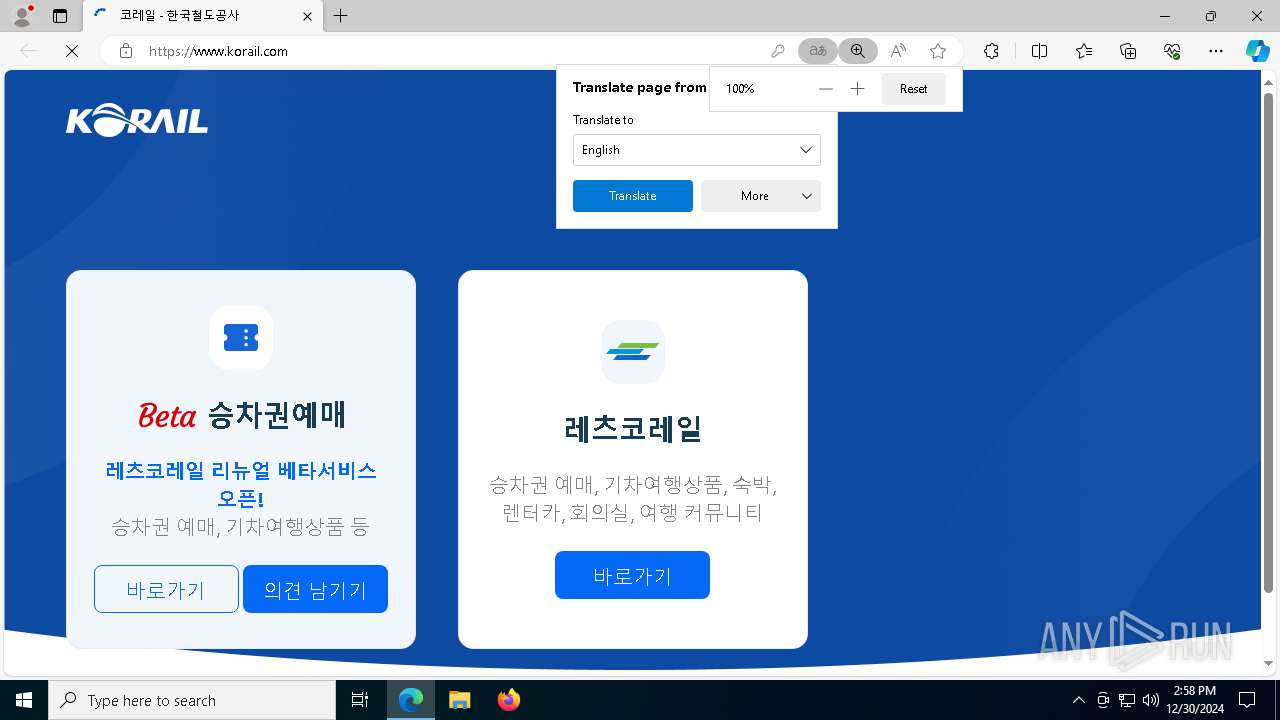Expand the More options dropdown
This screenshot has width=1280, height=720.
[x=760, y=196]
